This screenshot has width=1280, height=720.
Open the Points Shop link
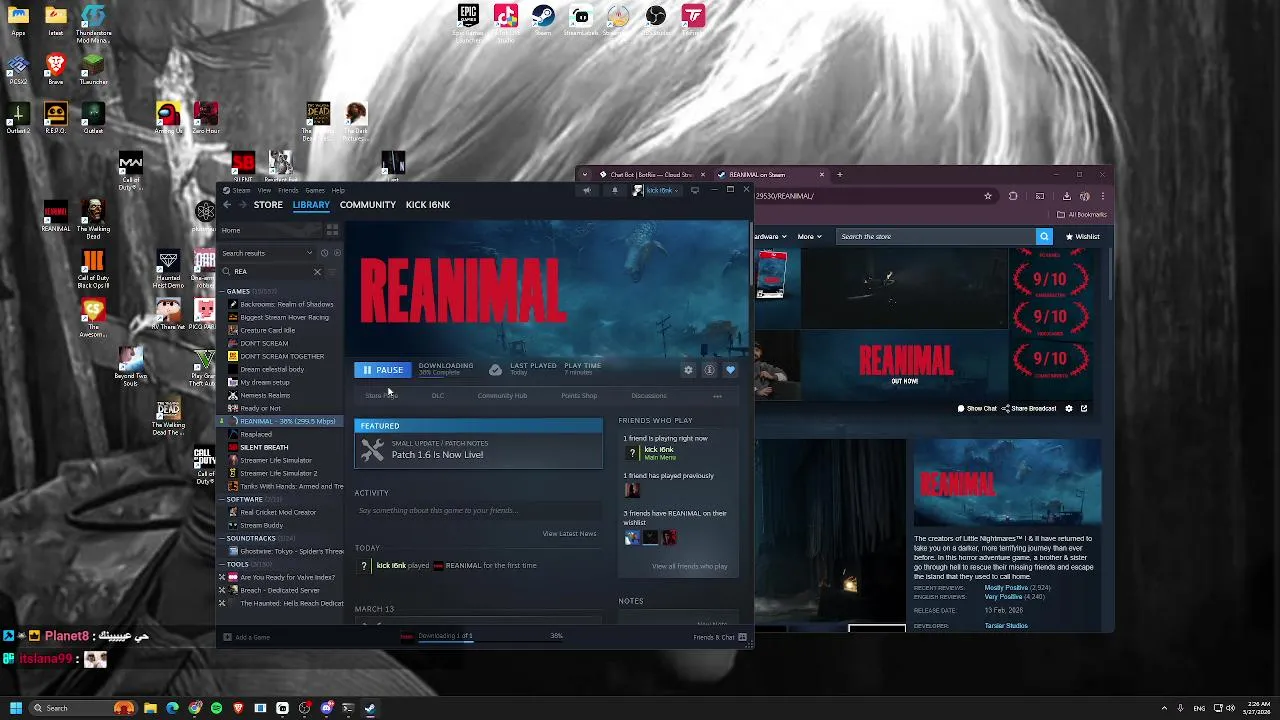coord(579,396)
